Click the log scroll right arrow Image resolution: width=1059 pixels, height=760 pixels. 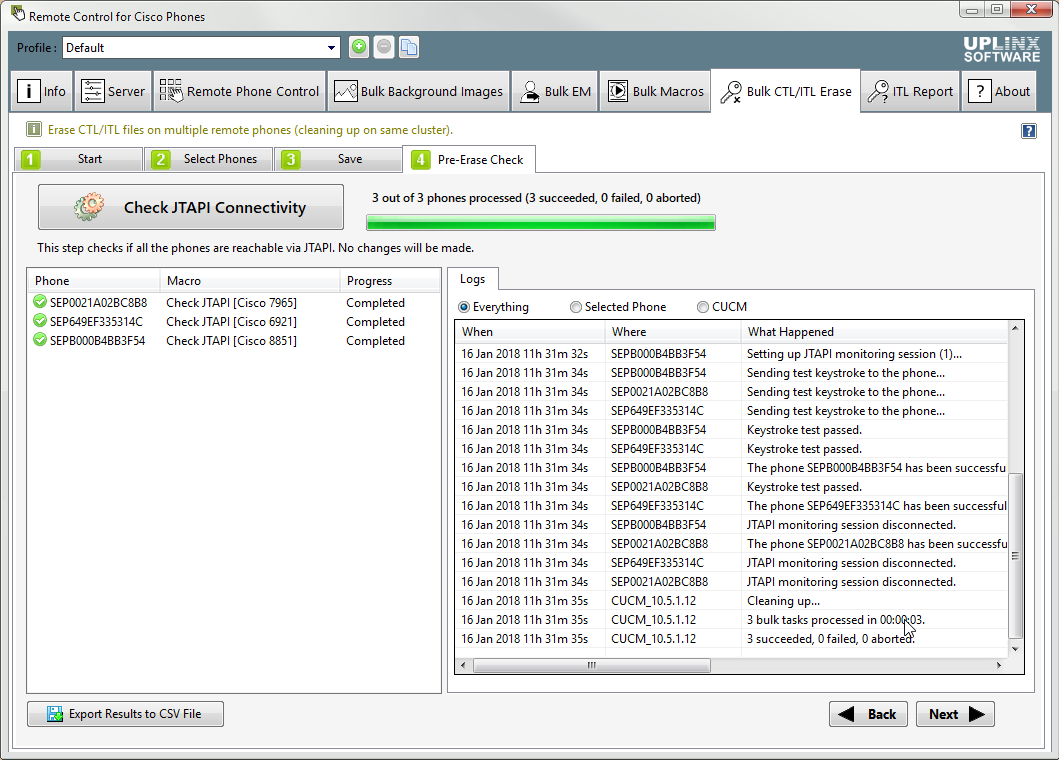click(x=999, y=665)
